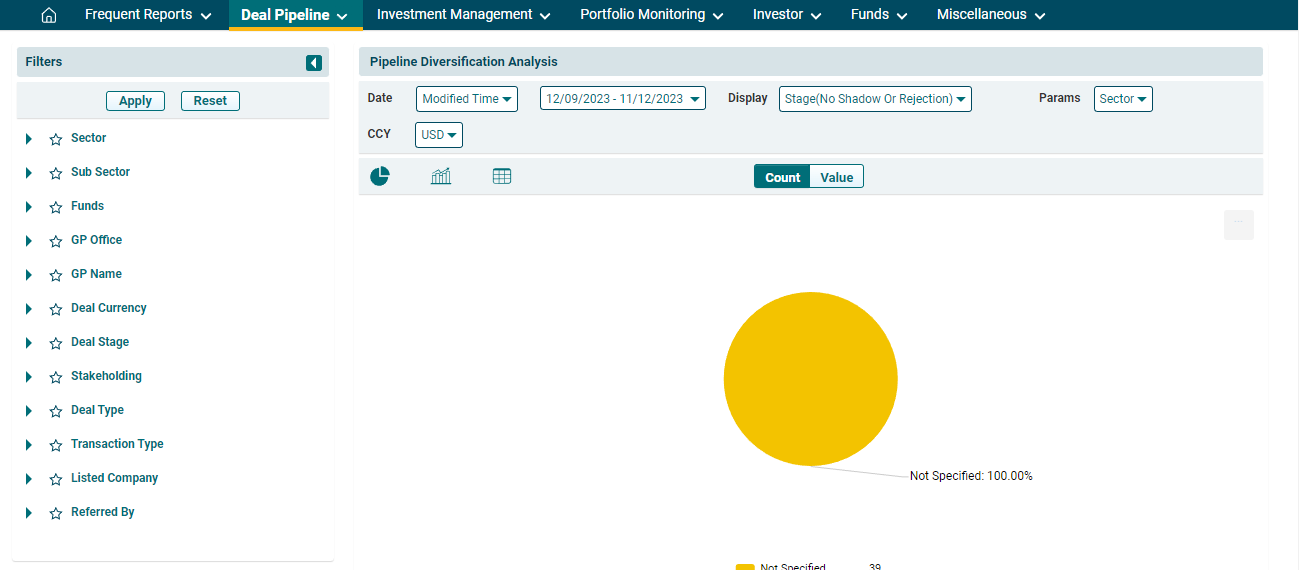Star the Deal Stage filter
The width and height of the screenshot is (1299, 570).
[56, 343]
